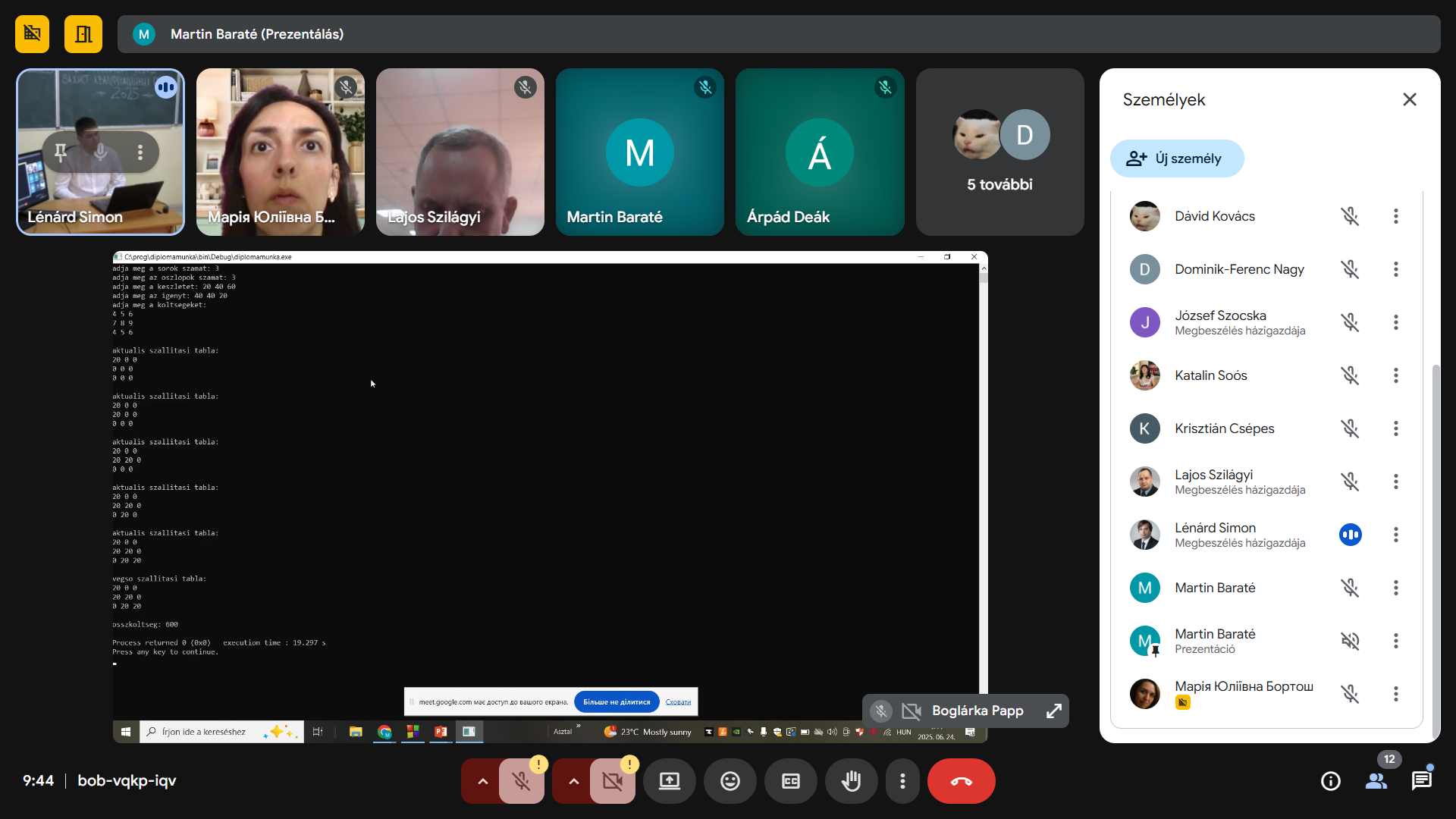Mute Dávid Kovács microphone in list
This screenshot has width=1456, height=819.
(x=1350, y=216)
